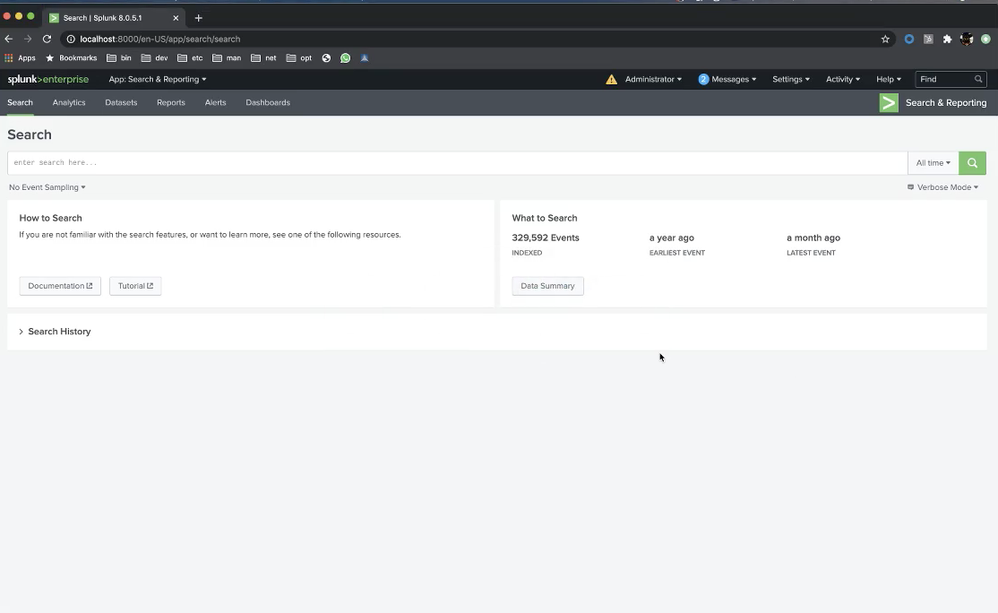Viewport: 998px width, 613px height.
Task: Open the Chrome extensions puzzle icon
Action: click(947, 39)
